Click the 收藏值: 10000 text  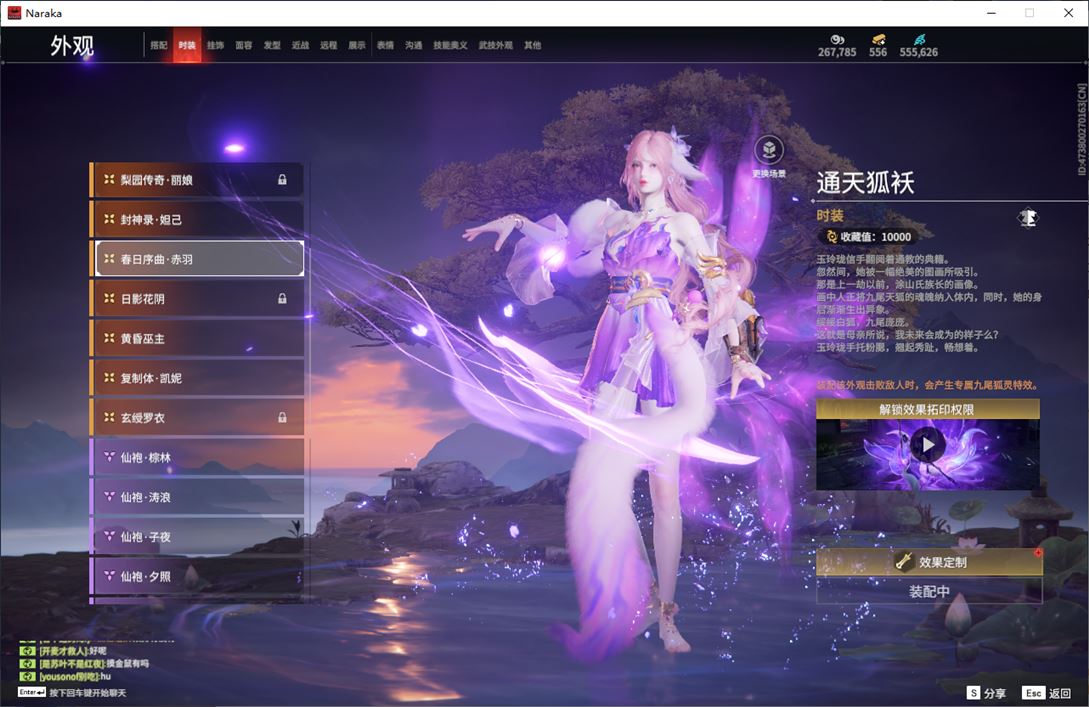click(x=875, y=237)
